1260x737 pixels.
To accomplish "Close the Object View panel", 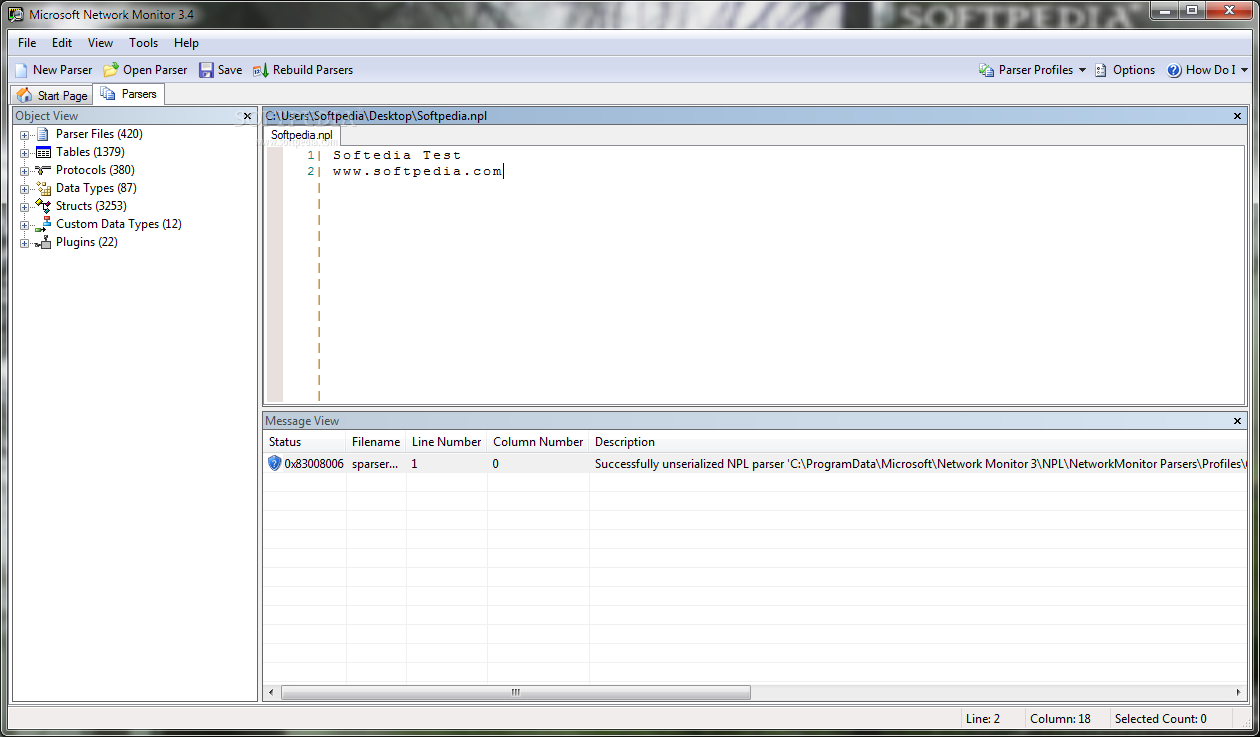I will pos(247,116).
